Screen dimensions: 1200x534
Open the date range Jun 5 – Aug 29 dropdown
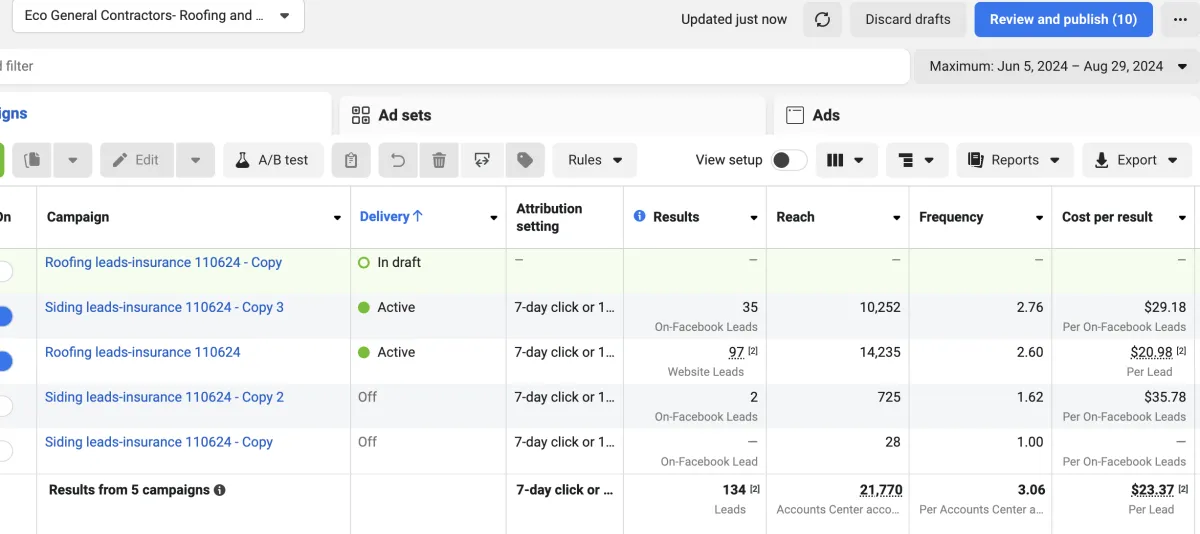[1056, 66]
